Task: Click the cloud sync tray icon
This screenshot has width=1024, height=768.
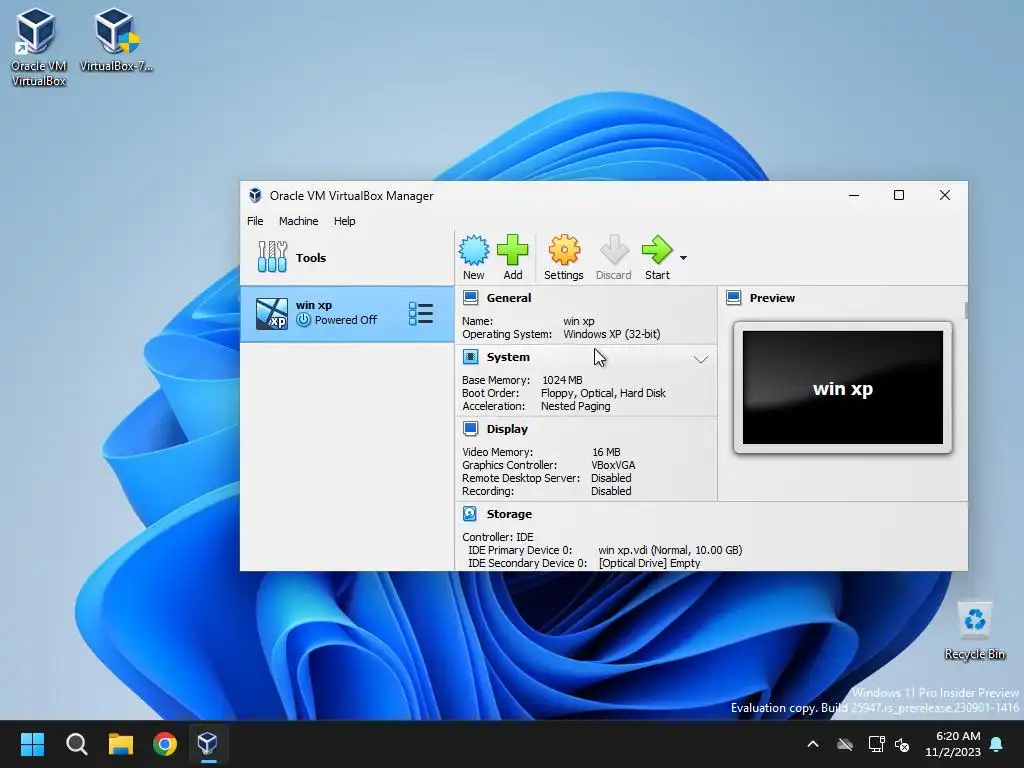Action: 845,744
